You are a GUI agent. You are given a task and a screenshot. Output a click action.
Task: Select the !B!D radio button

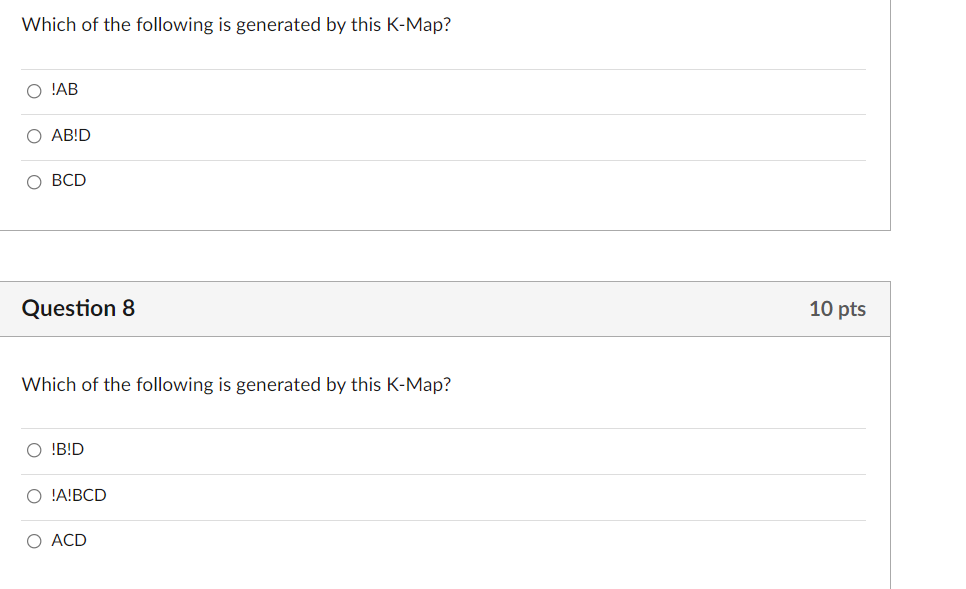[34, 450]
